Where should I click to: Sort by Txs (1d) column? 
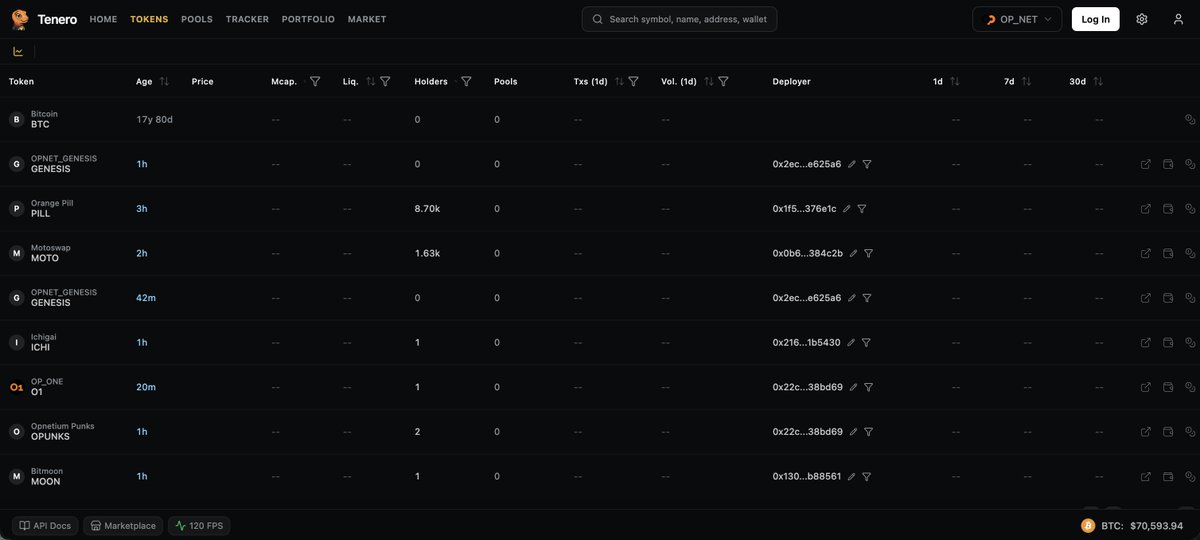[619, 81]
